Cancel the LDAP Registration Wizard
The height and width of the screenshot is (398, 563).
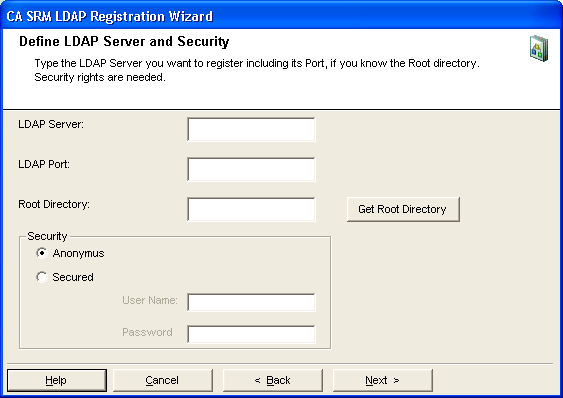(x=163, y=380)
